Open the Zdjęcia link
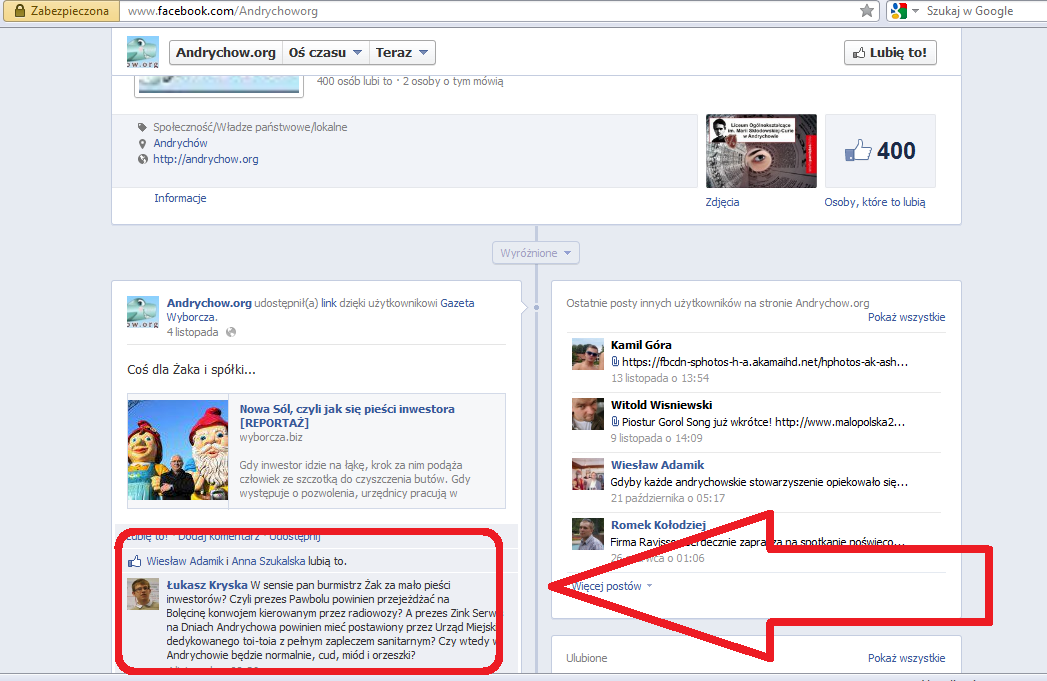The height and width of the screenshot is (681, 1047). (x=722, y=202)
